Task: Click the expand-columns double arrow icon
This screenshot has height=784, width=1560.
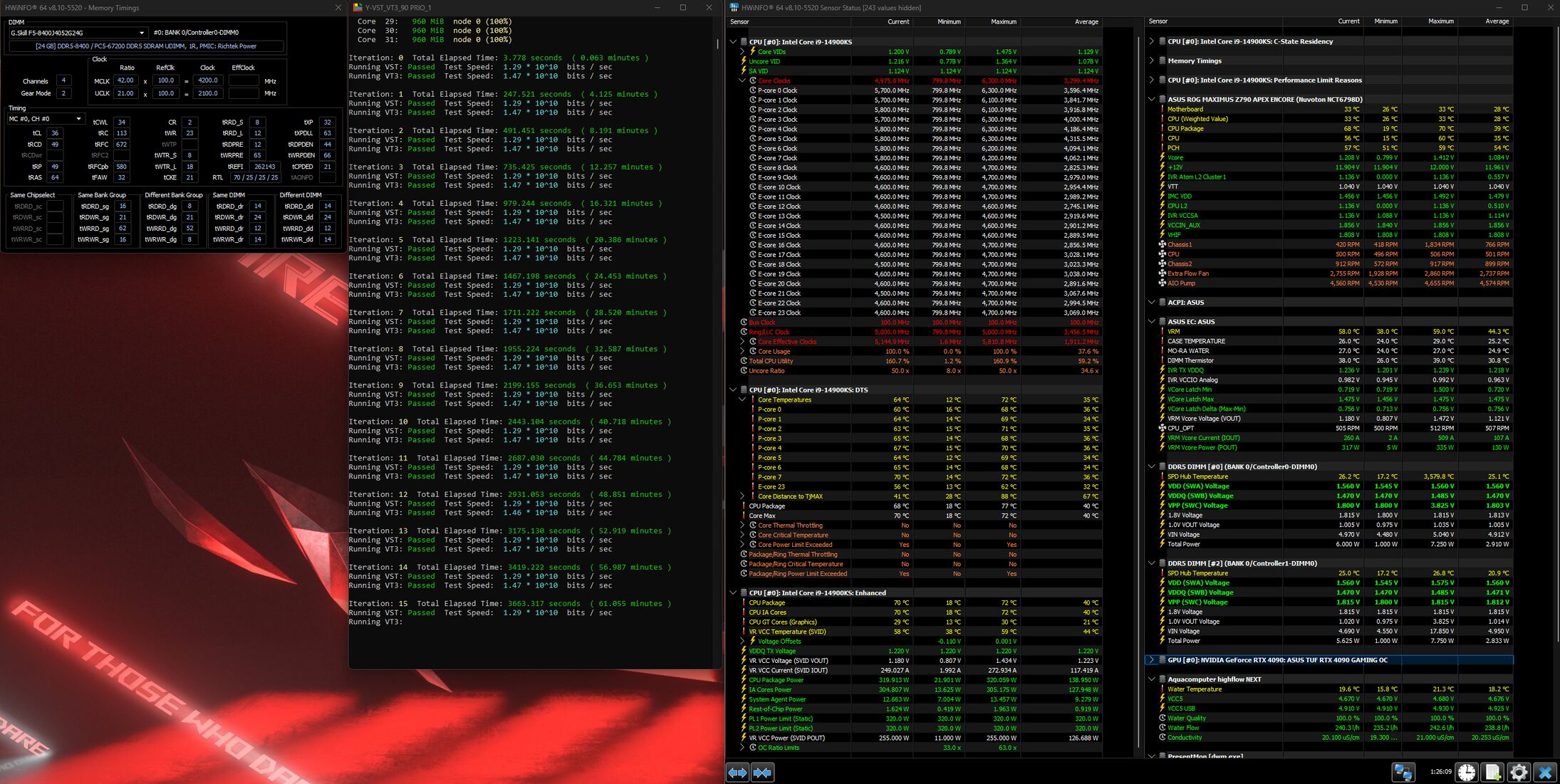Action: click(x=737, y=772)
